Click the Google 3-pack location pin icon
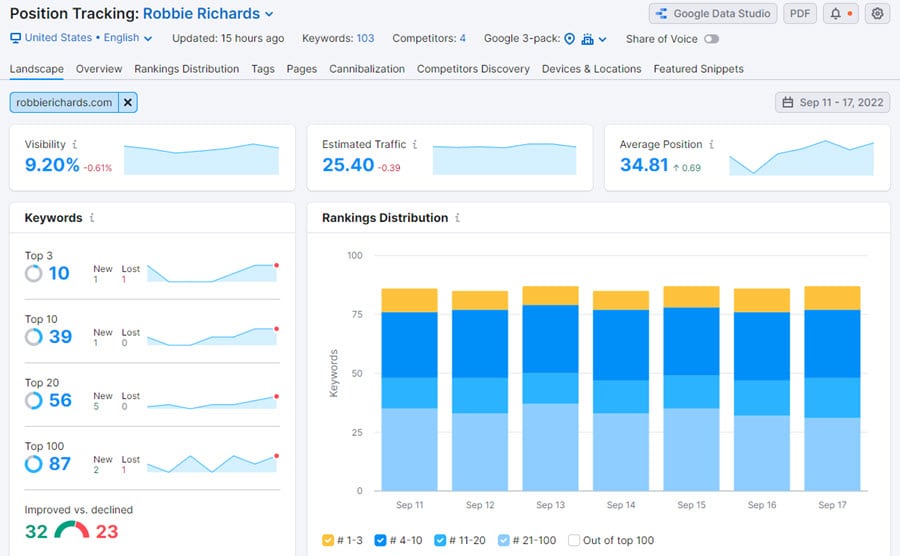This screenshot has width=900, height=556. click(569, 39)
